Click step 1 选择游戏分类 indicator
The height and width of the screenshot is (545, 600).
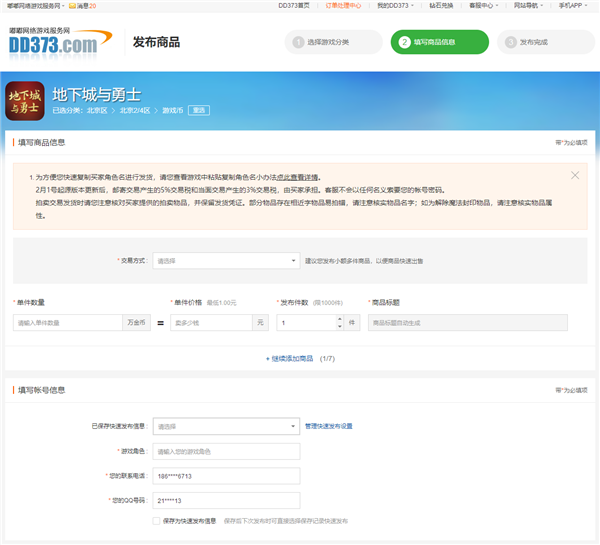[x=333, y=42]
